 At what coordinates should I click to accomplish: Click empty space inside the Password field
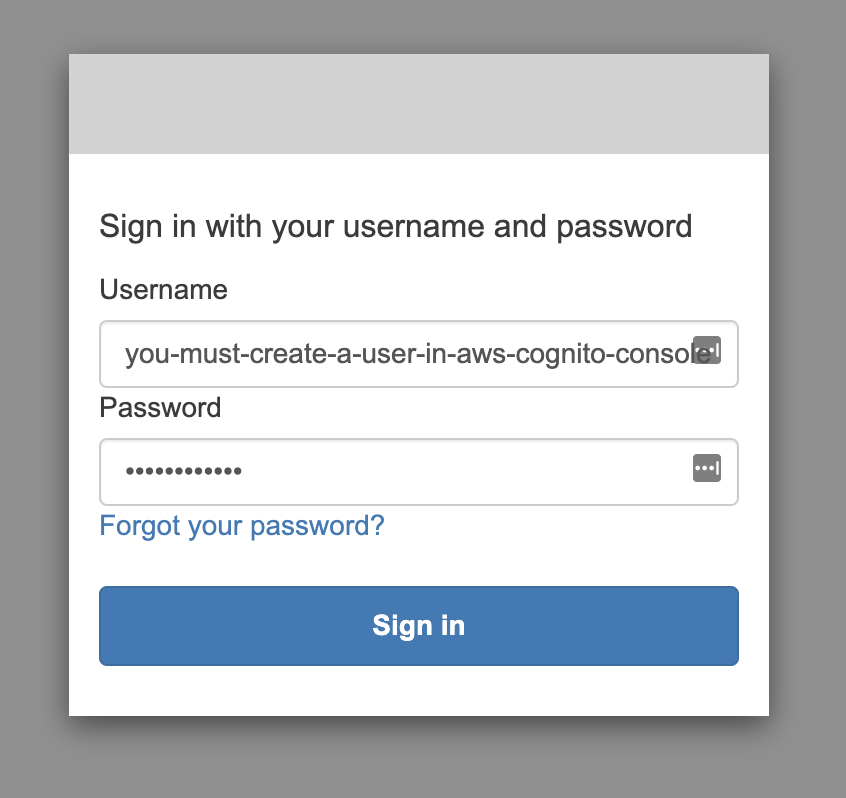(x=470, y=472)
